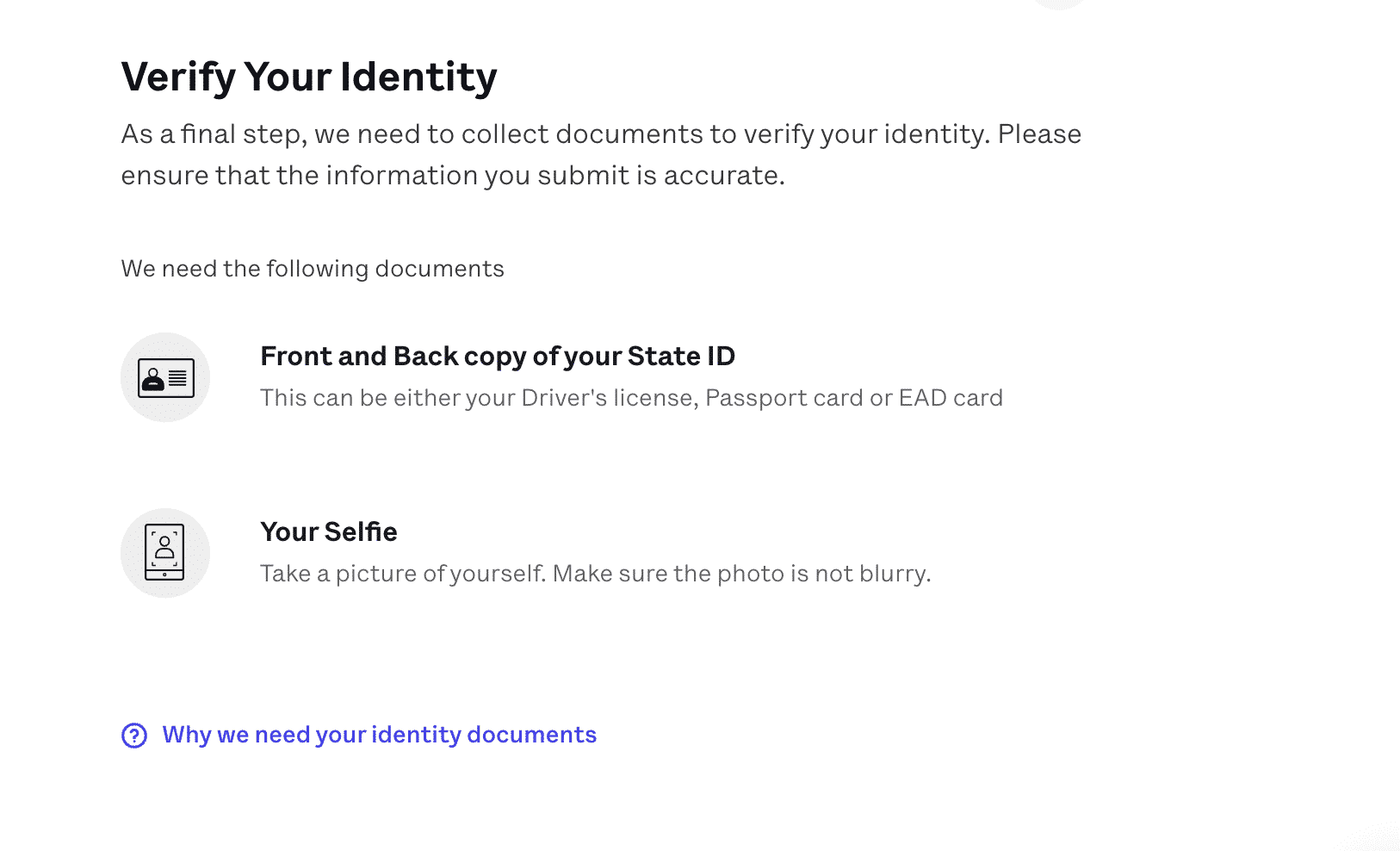Open 'Why we need your identity documents' link
This screenshot has width=1400, height=851.
pos(380,735)
